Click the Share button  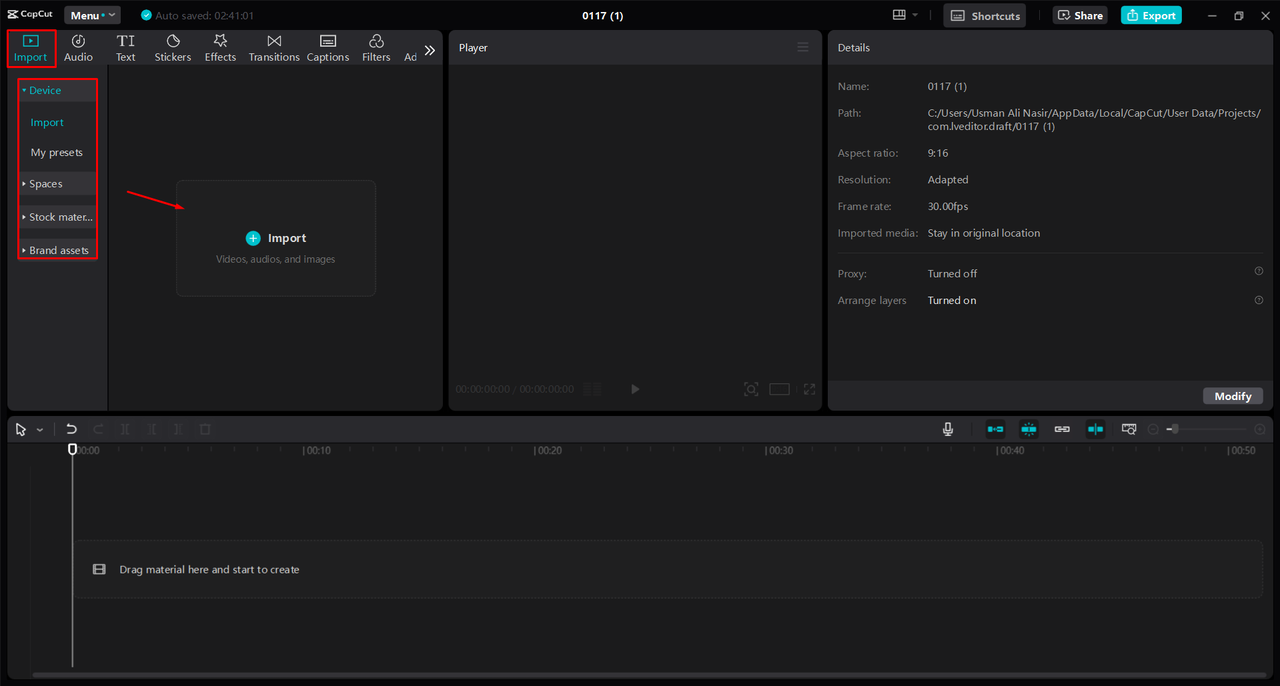tap(1080, 15)
